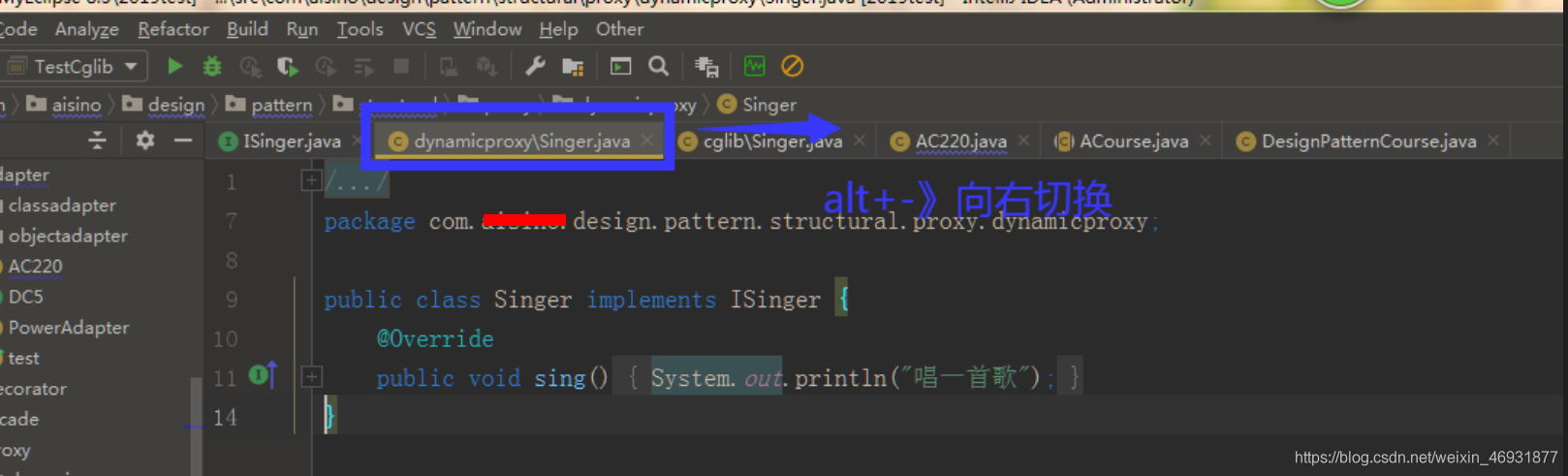Open the Build menu
The height and width of the screenshot is (476, 1568).
247,29
